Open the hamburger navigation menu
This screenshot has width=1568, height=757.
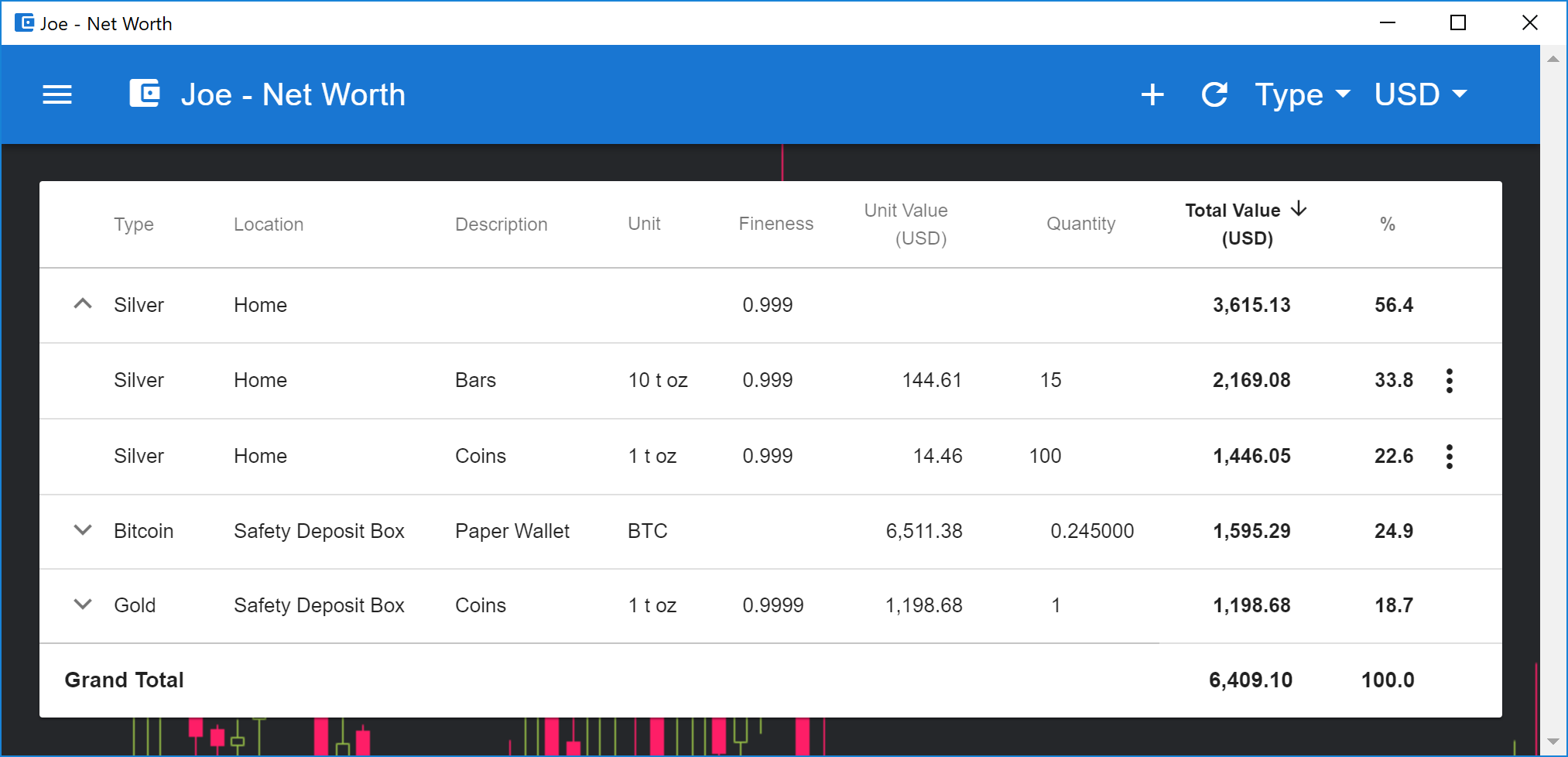[57, 94]
